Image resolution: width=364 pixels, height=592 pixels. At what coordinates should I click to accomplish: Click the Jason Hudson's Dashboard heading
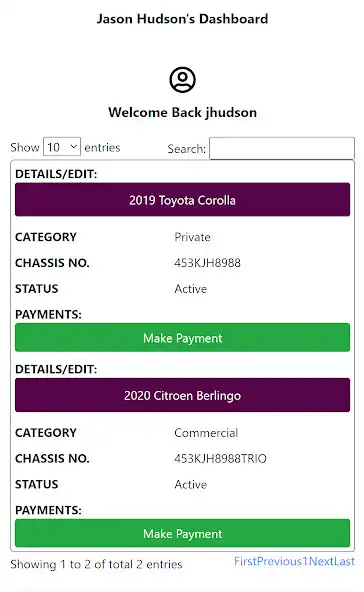coord(182,19)
